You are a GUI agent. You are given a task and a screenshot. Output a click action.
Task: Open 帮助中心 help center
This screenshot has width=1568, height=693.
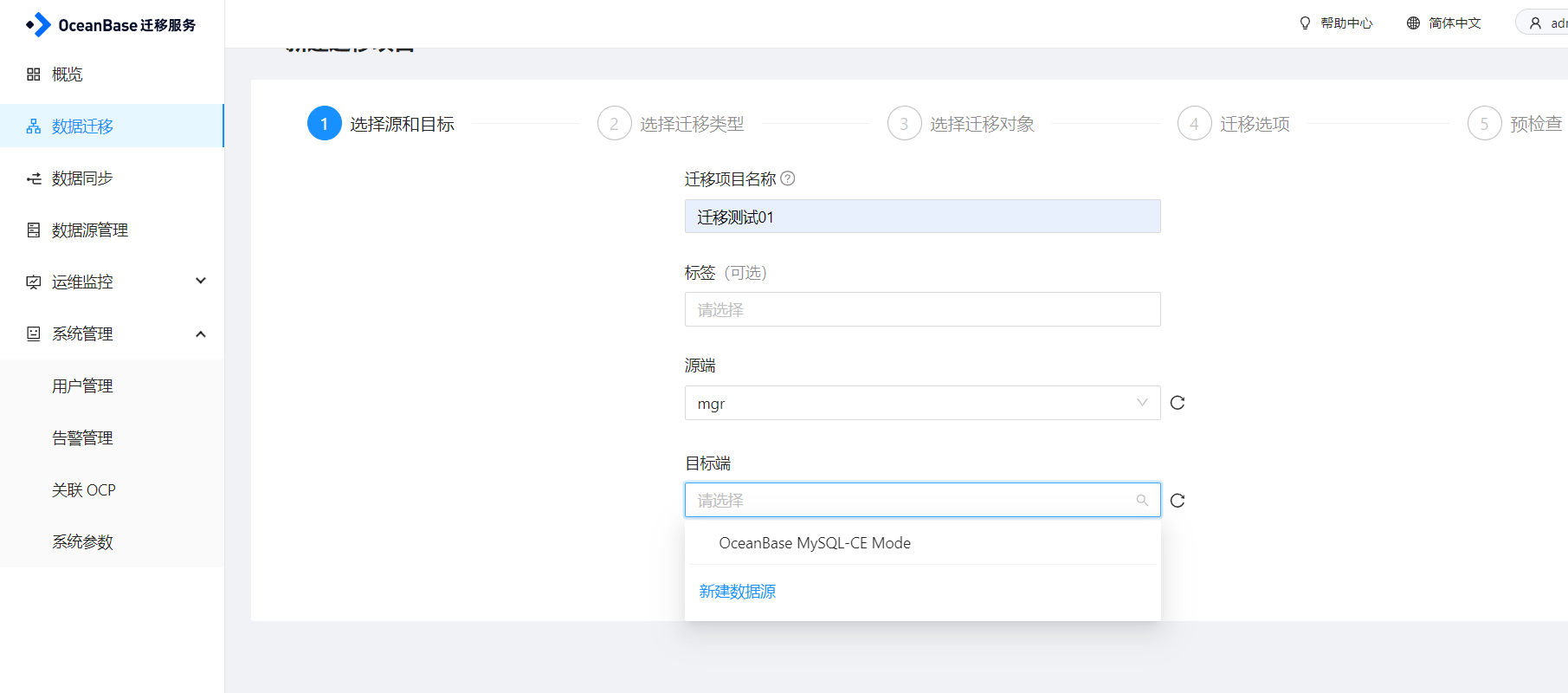pos(1346,23)
